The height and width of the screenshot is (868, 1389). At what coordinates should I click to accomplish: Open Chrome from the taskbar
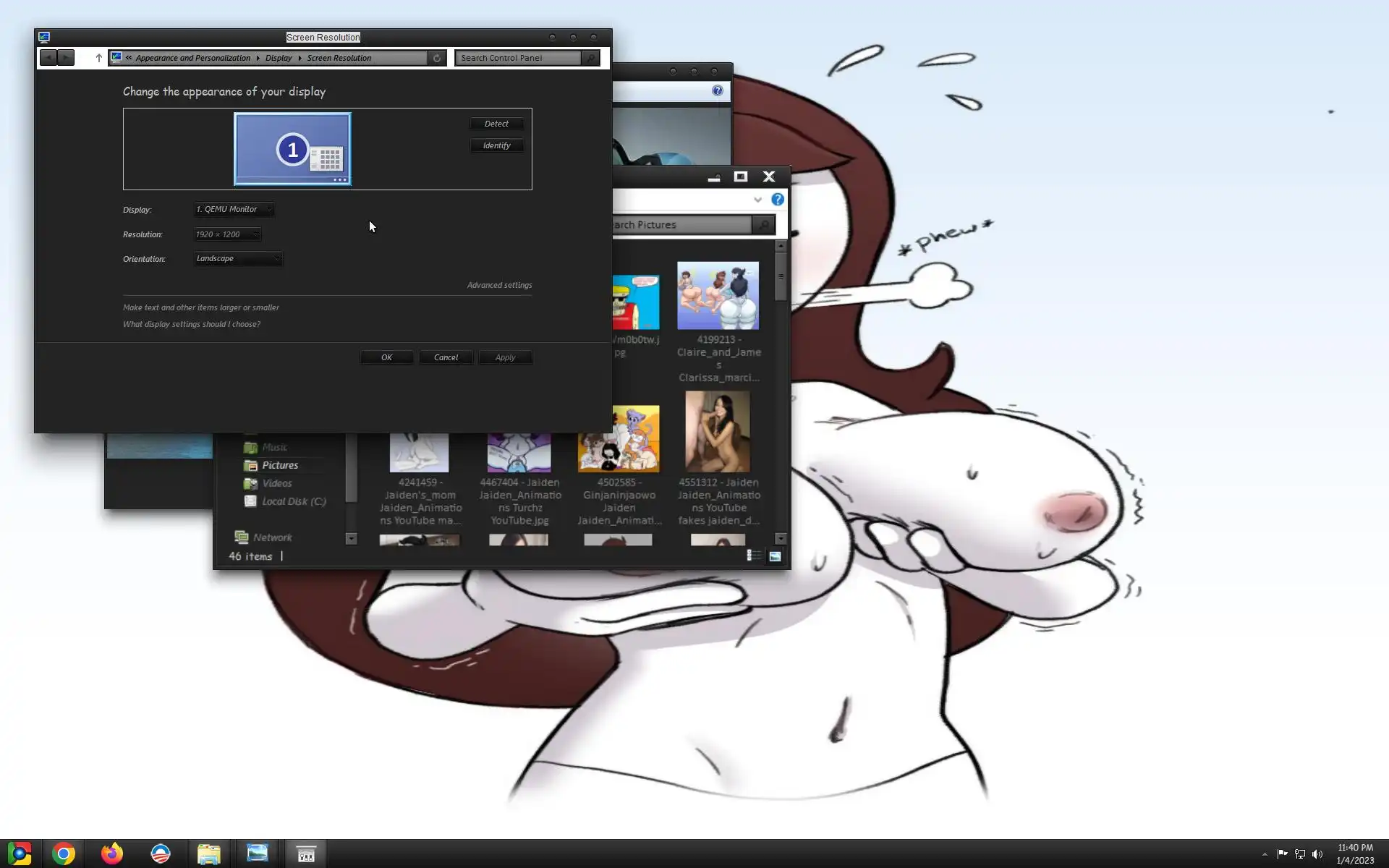64,854
